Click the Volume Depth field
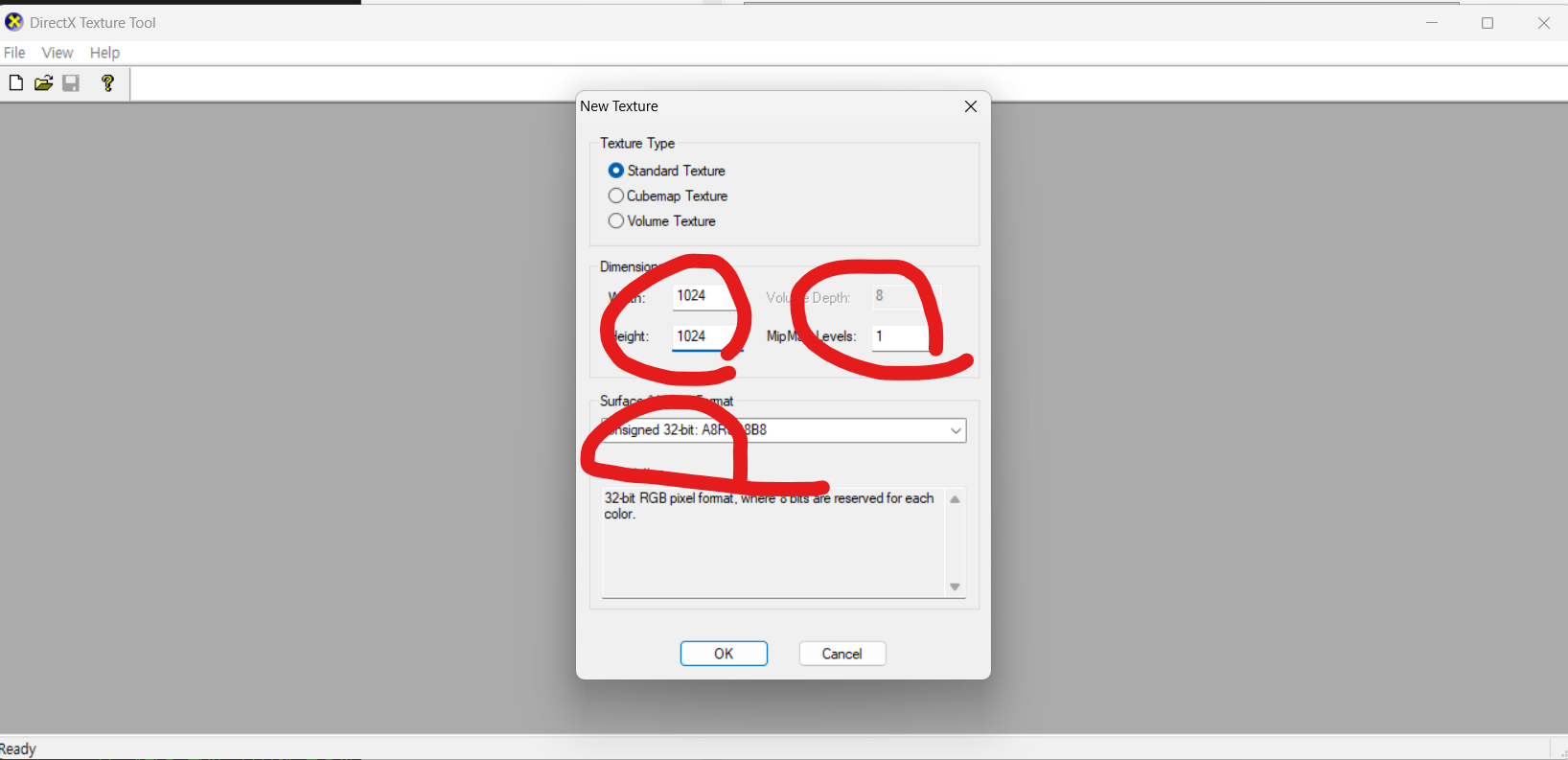1568x760 pixels. click(906, 296)
